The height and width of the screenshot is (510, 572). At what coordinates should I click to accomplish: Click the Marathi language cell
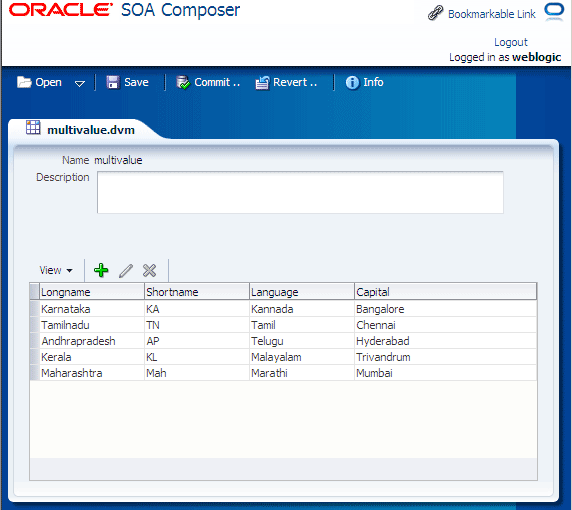coord(302,373)
